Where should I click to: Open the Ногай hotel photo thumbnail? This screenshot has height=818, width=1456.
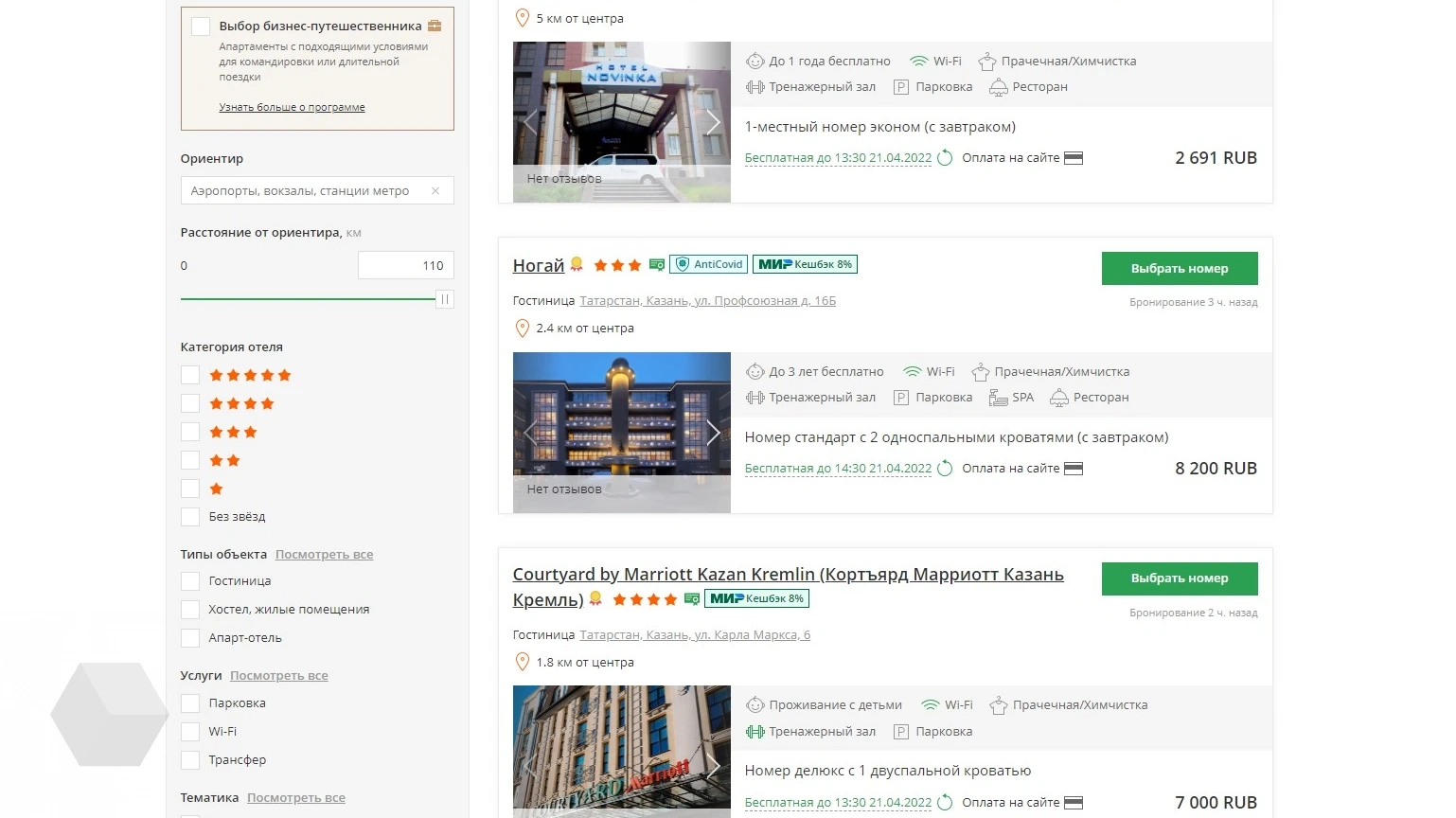[621, 433]
